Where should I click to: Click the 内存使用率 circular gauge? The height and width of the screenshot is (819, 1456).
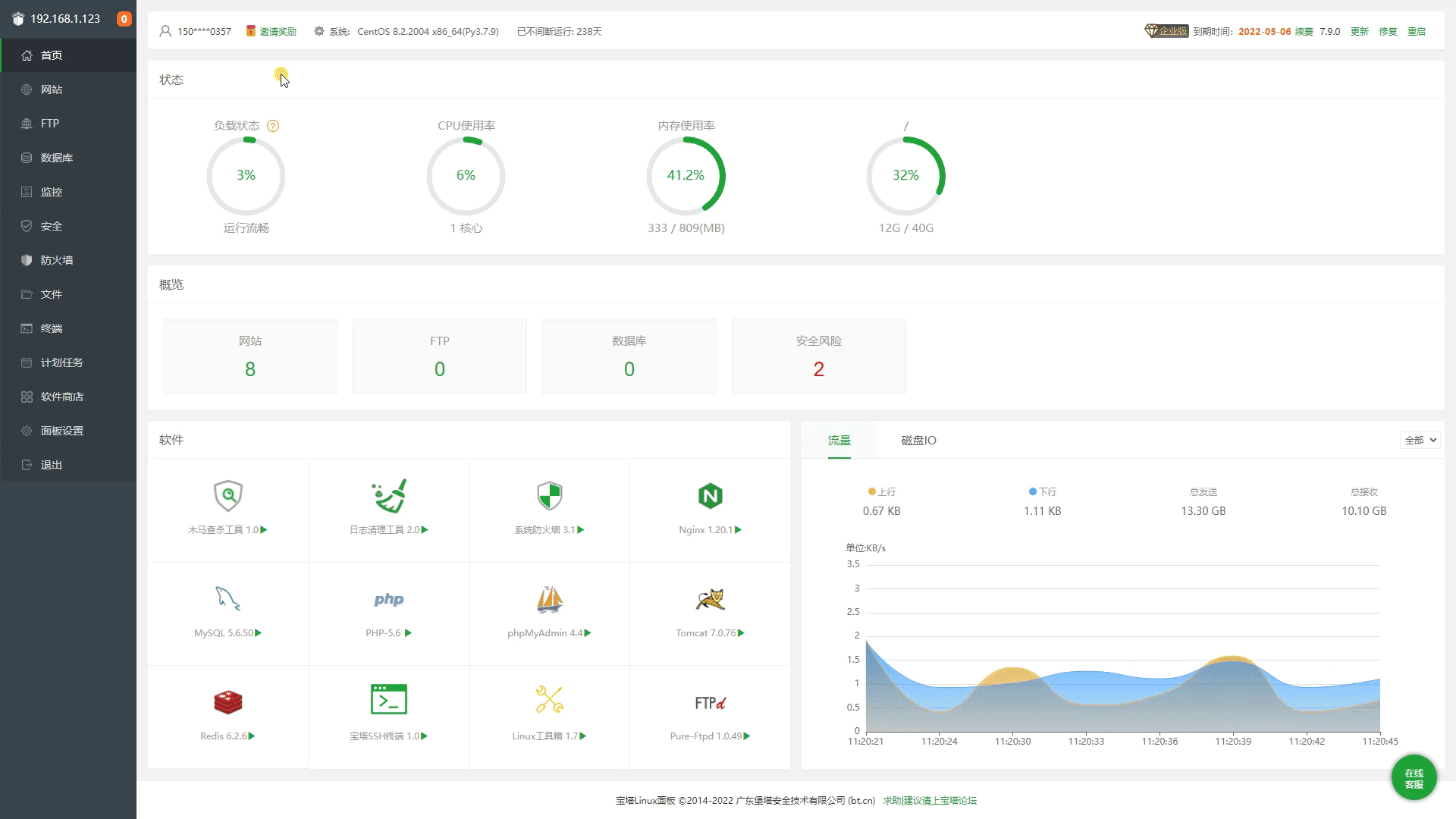pos(686,175)
